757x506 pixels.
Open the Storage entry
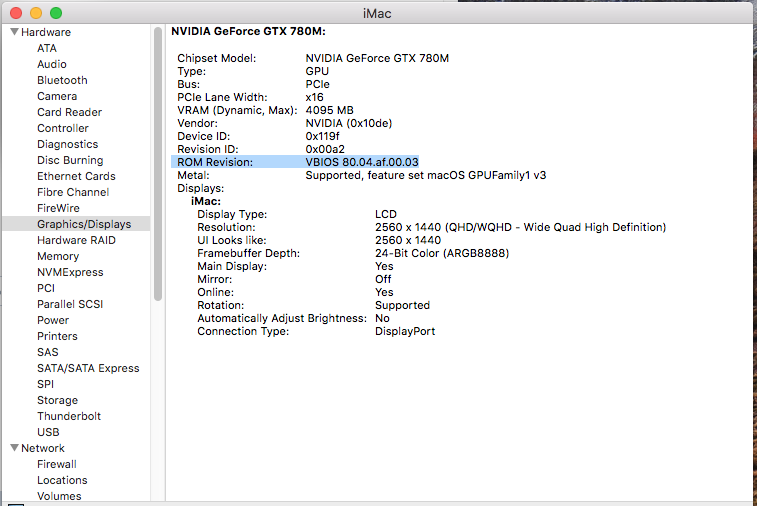57,400
